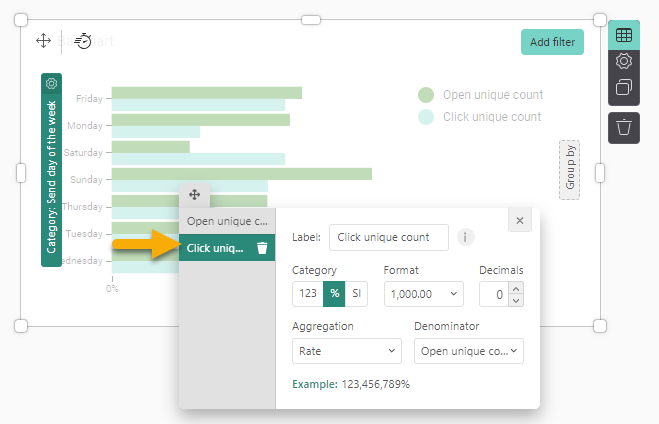The image size is (659, 424).
Task: Click the Group by slot
Action: click(x=570, y=168)
